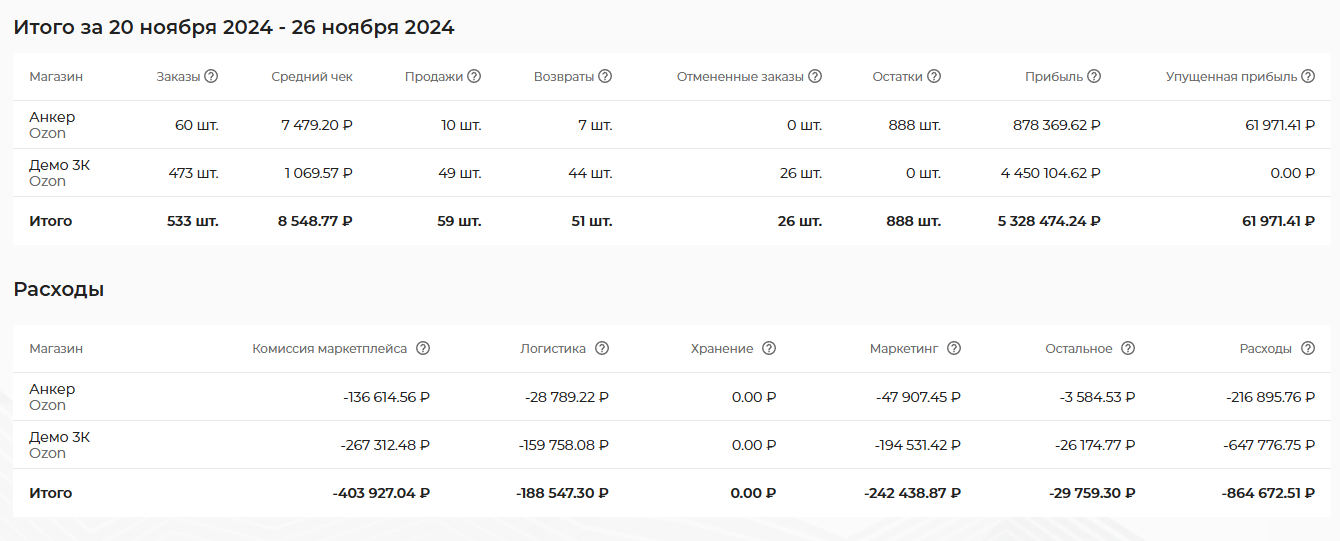Click question icon next to Логистика
This screenshot has width=1340, height=541.
pos(602,349)
